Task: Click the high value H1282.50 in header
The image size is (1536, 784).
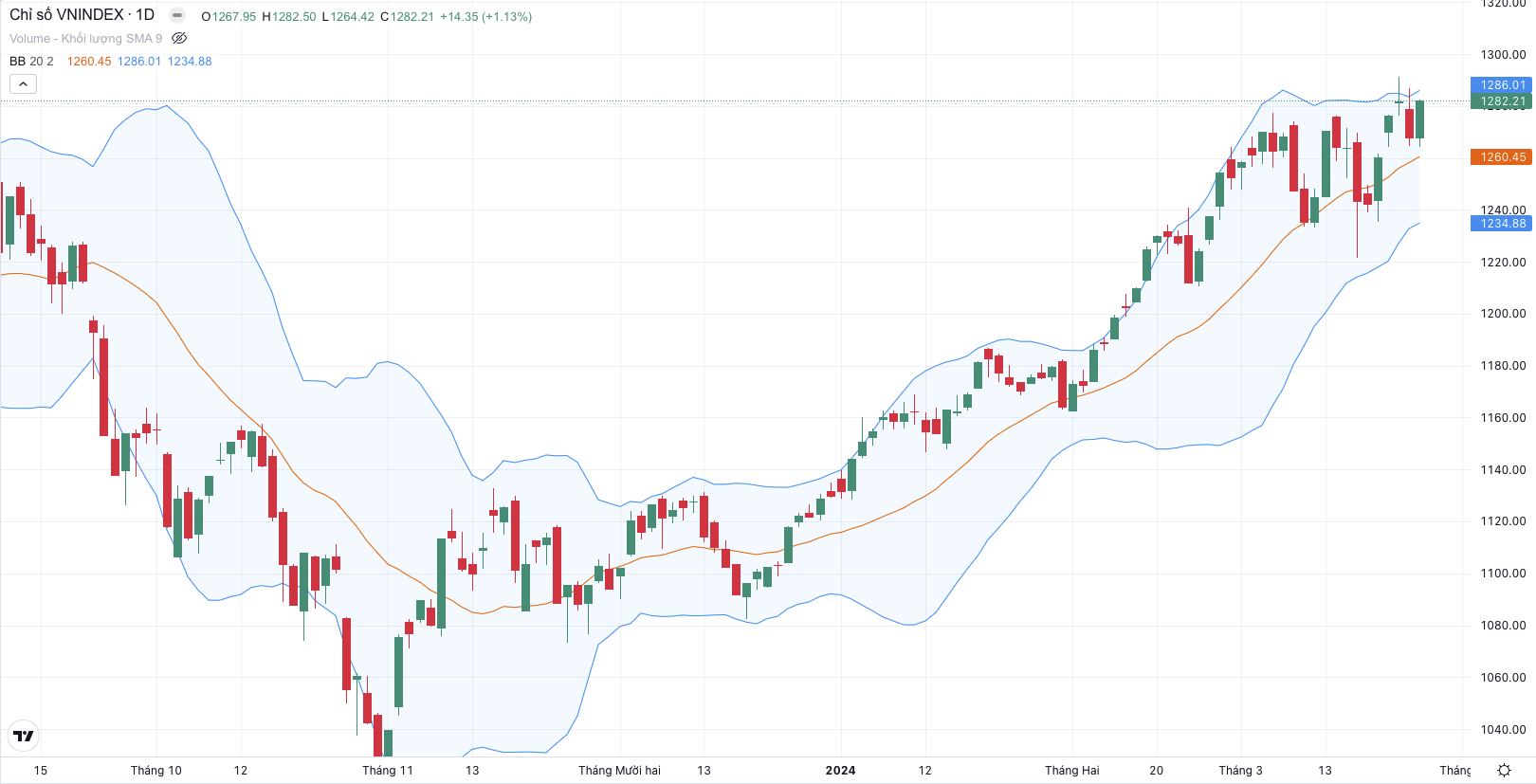Action: (289, 17)
